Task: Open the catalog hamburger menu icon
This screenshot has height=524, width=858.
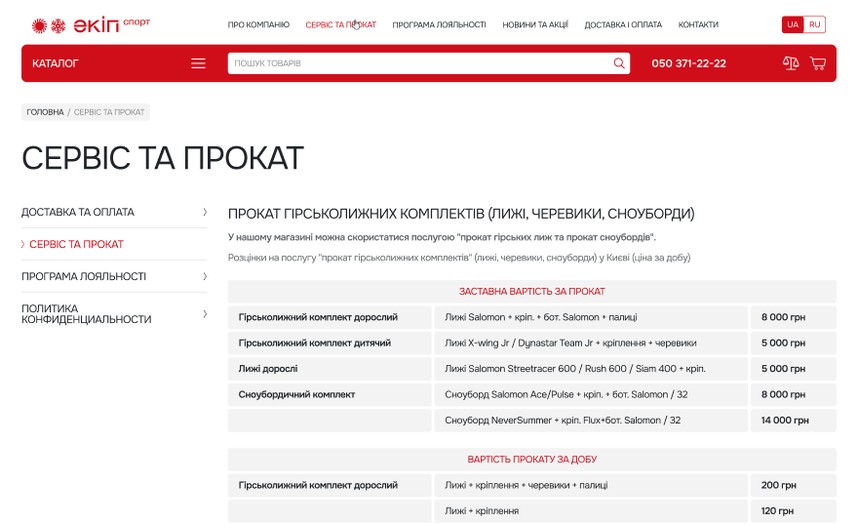Action: tap(198, 63)
